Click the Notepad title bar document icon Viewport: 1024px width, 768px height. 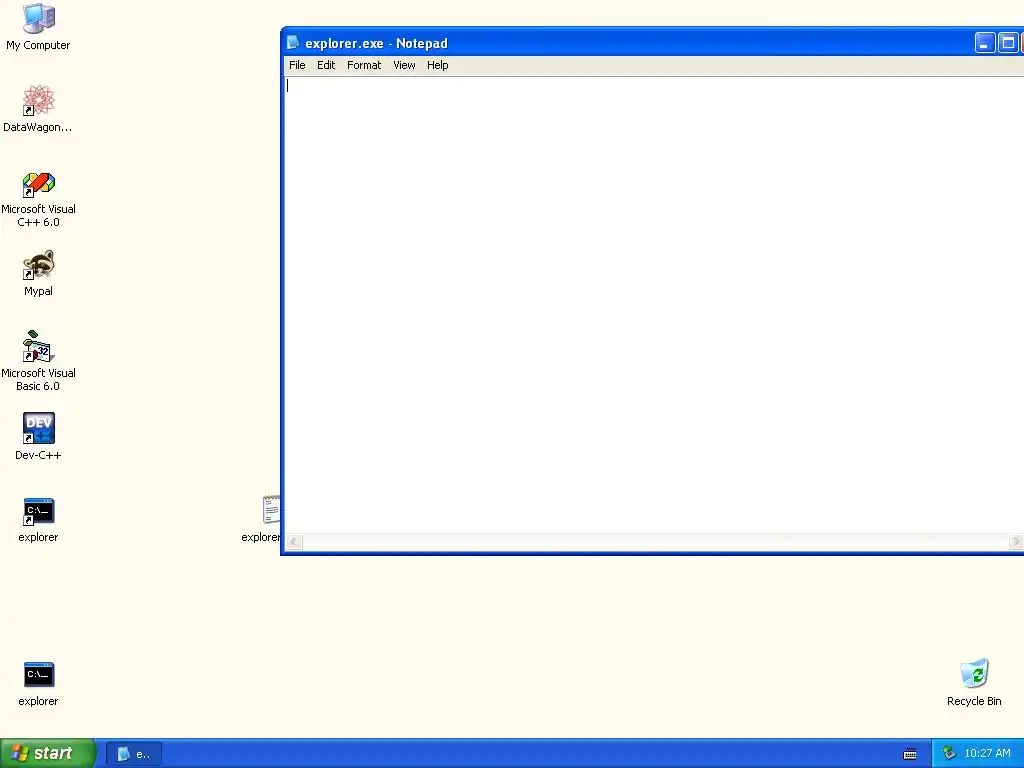(293, 42)
